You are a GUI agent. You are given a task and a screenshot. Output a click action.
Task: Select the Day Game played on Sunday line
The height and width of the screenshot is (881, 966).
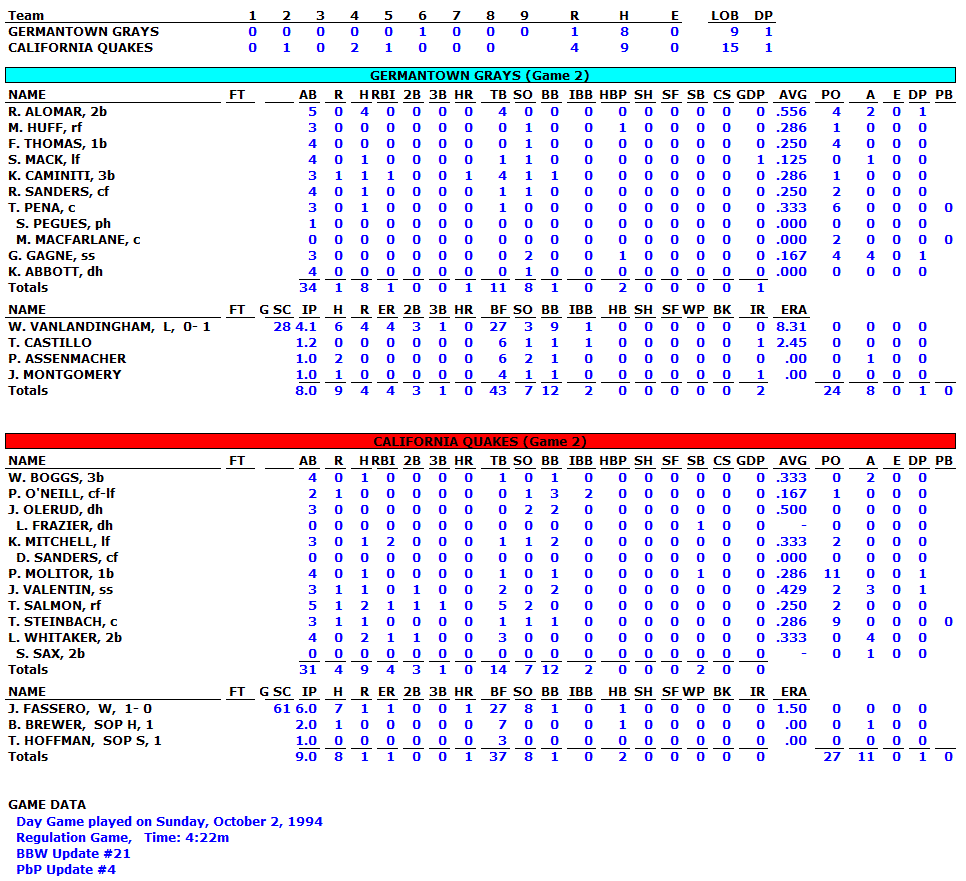[x=169, y=821]
